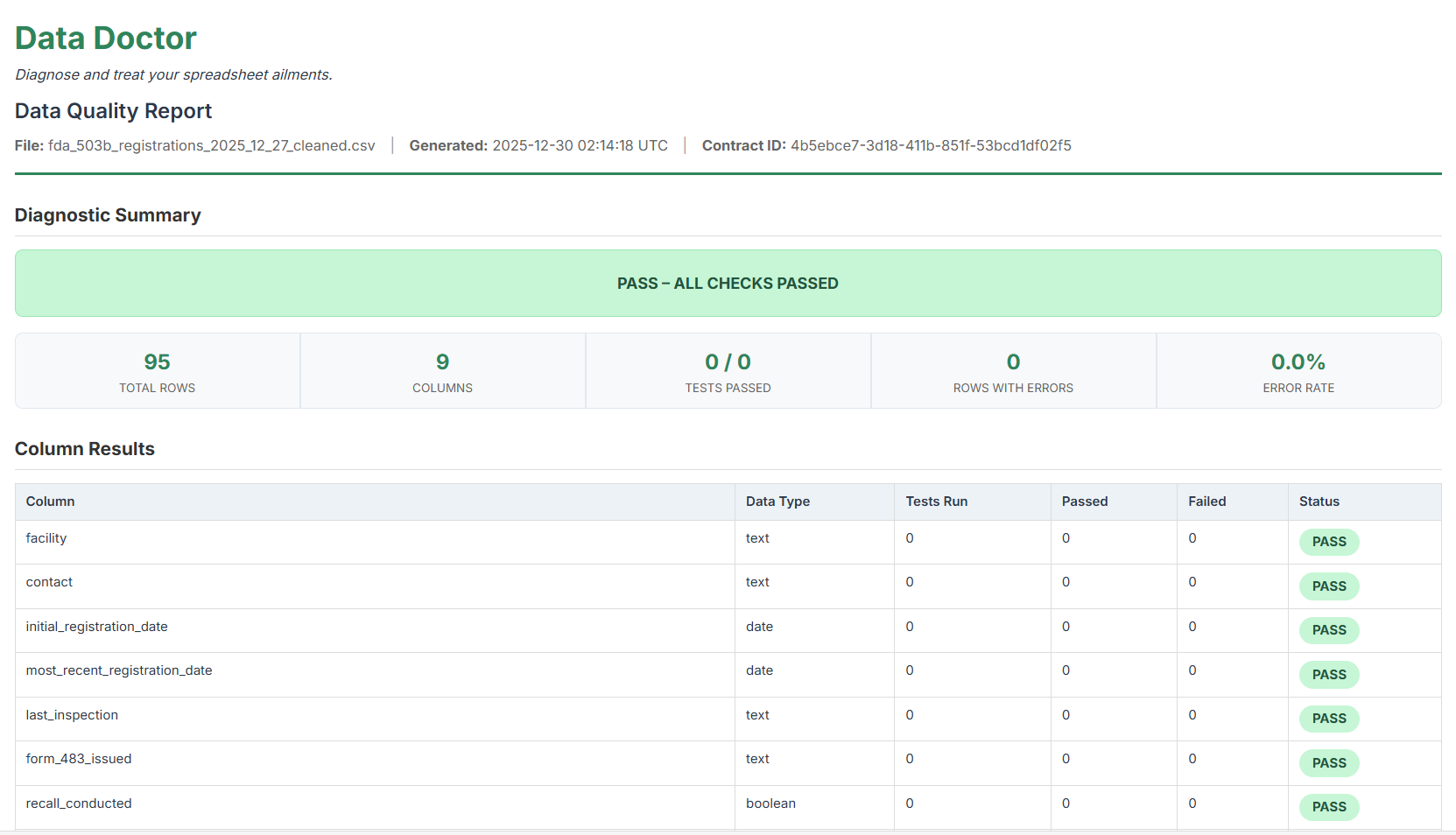Click the PASS badge for recall_conducted
1456x835 pixels.
click(x=1329, y=807)
